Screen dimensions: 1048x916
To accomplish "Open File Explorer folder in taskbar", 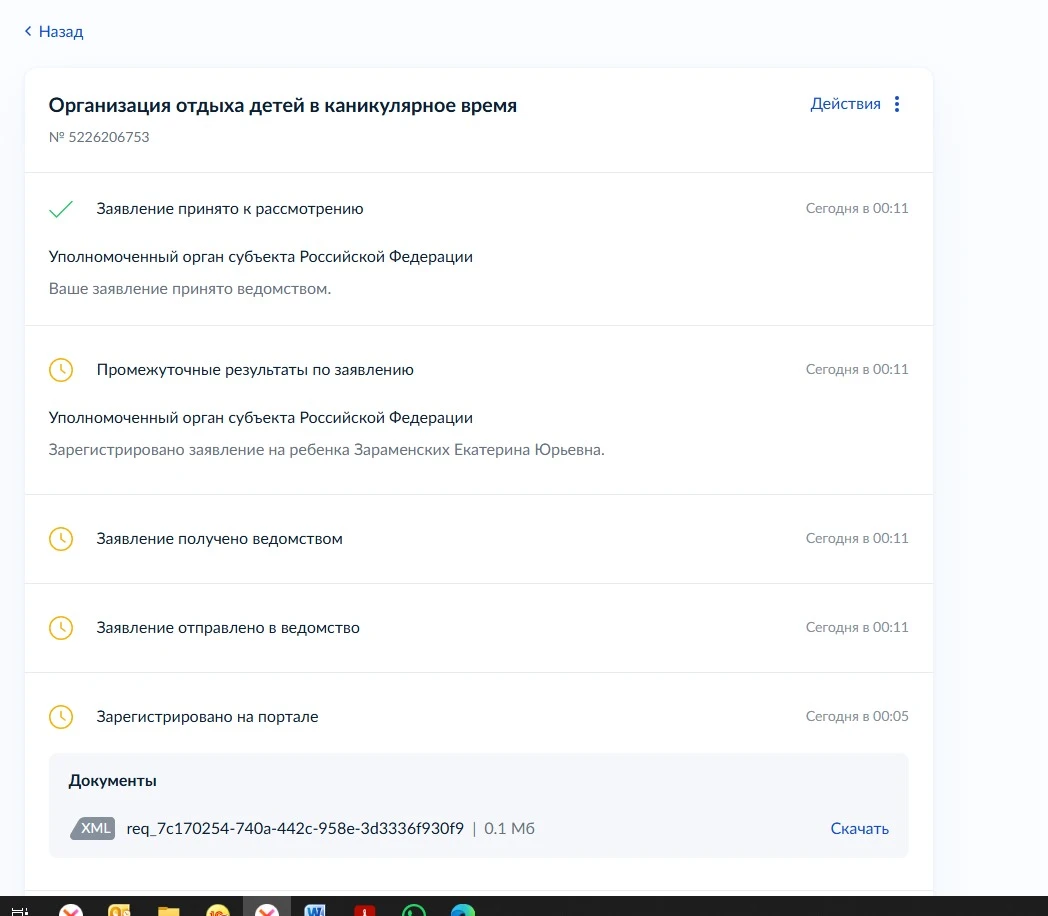I will (x=168, y=910).
